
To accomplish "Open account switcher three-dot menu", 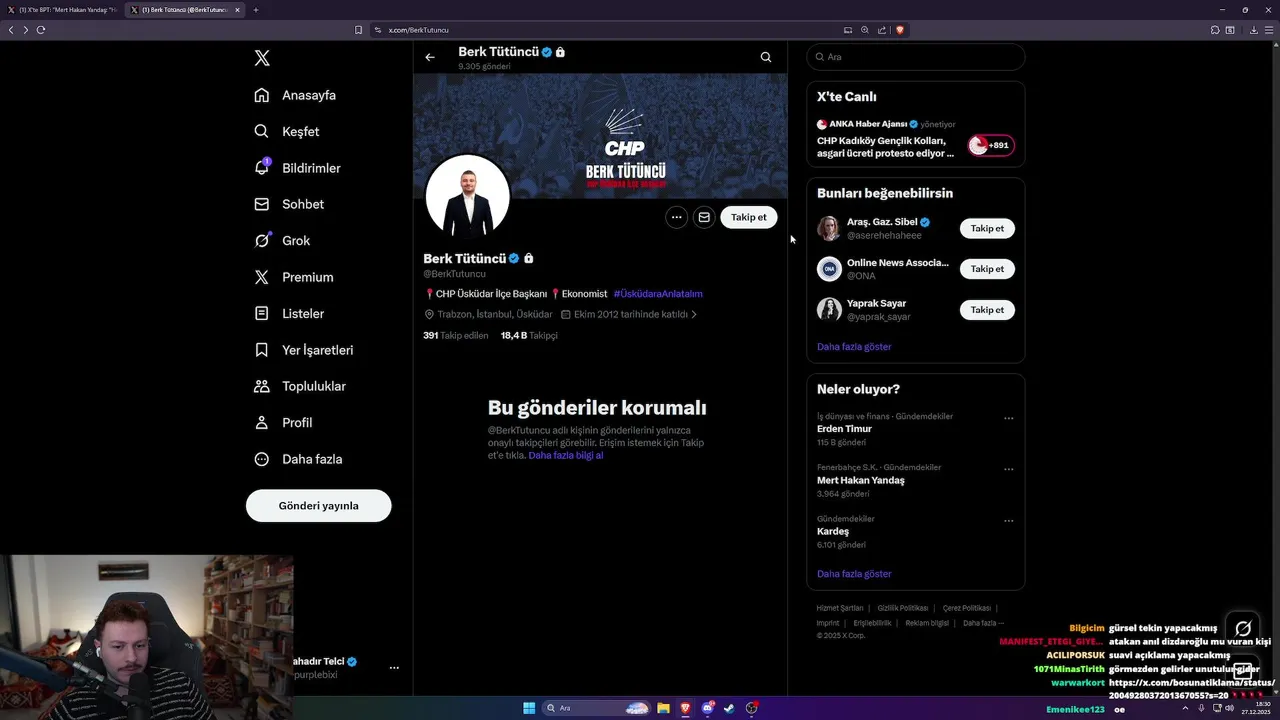I will pyautogui.click(x=394, y=667).
